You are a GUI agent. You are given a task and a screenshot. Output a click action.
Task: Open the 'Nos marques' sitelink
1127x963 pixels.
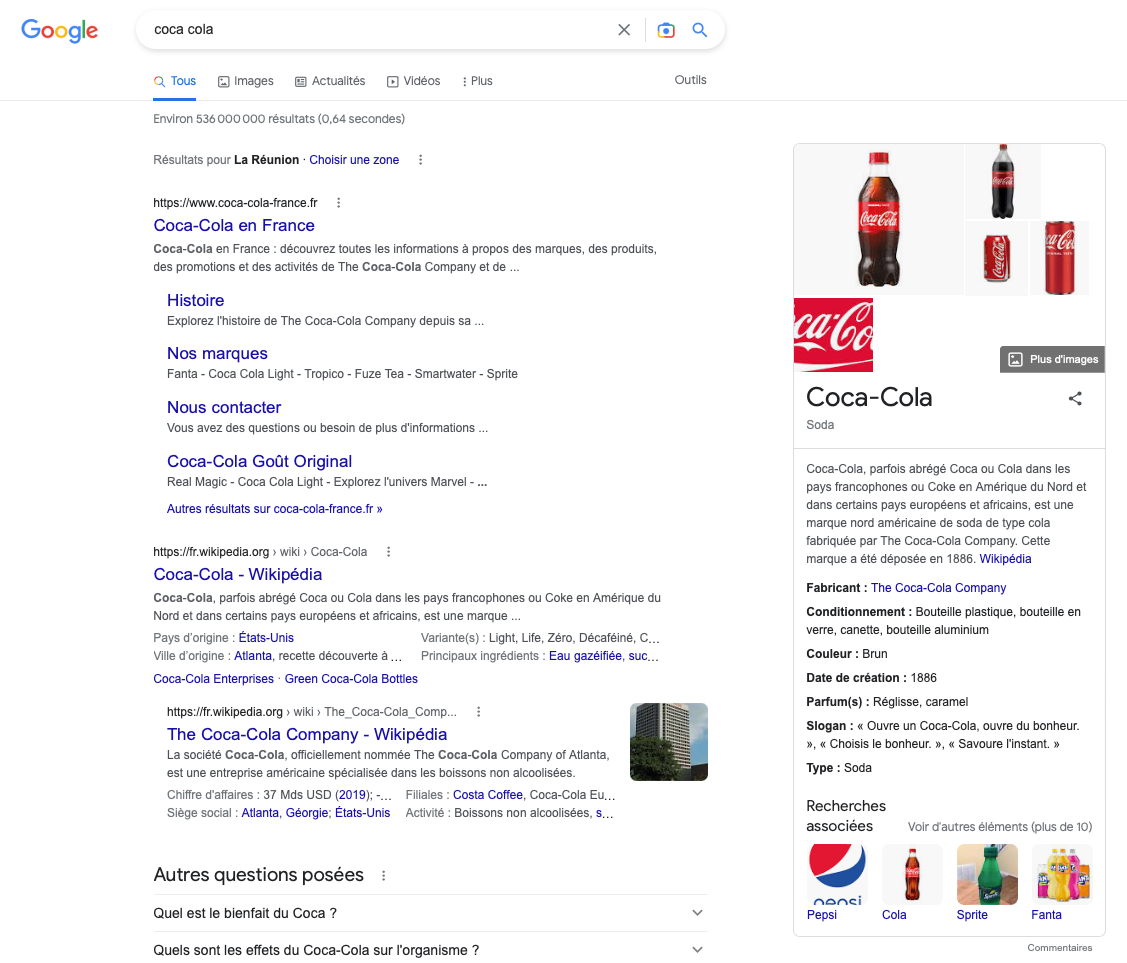click(217, 354)
